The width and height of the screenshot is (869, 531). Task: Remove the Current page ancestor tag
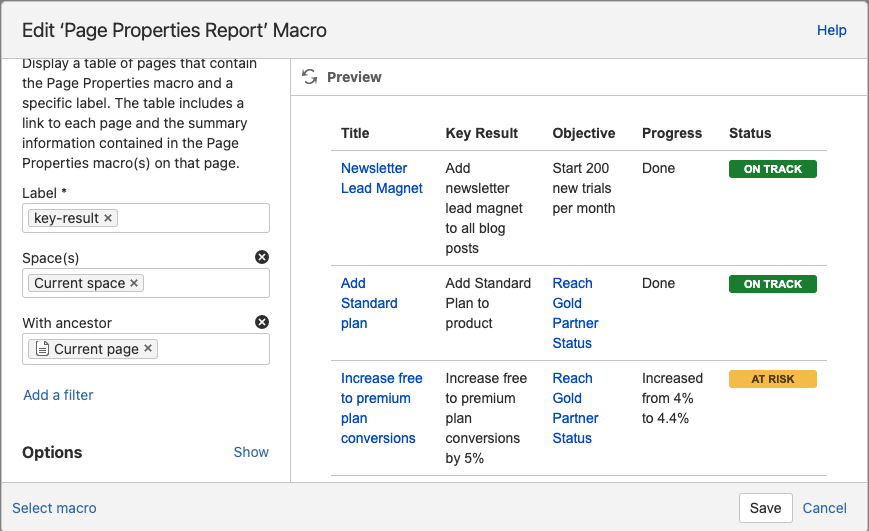pos(148,349)
